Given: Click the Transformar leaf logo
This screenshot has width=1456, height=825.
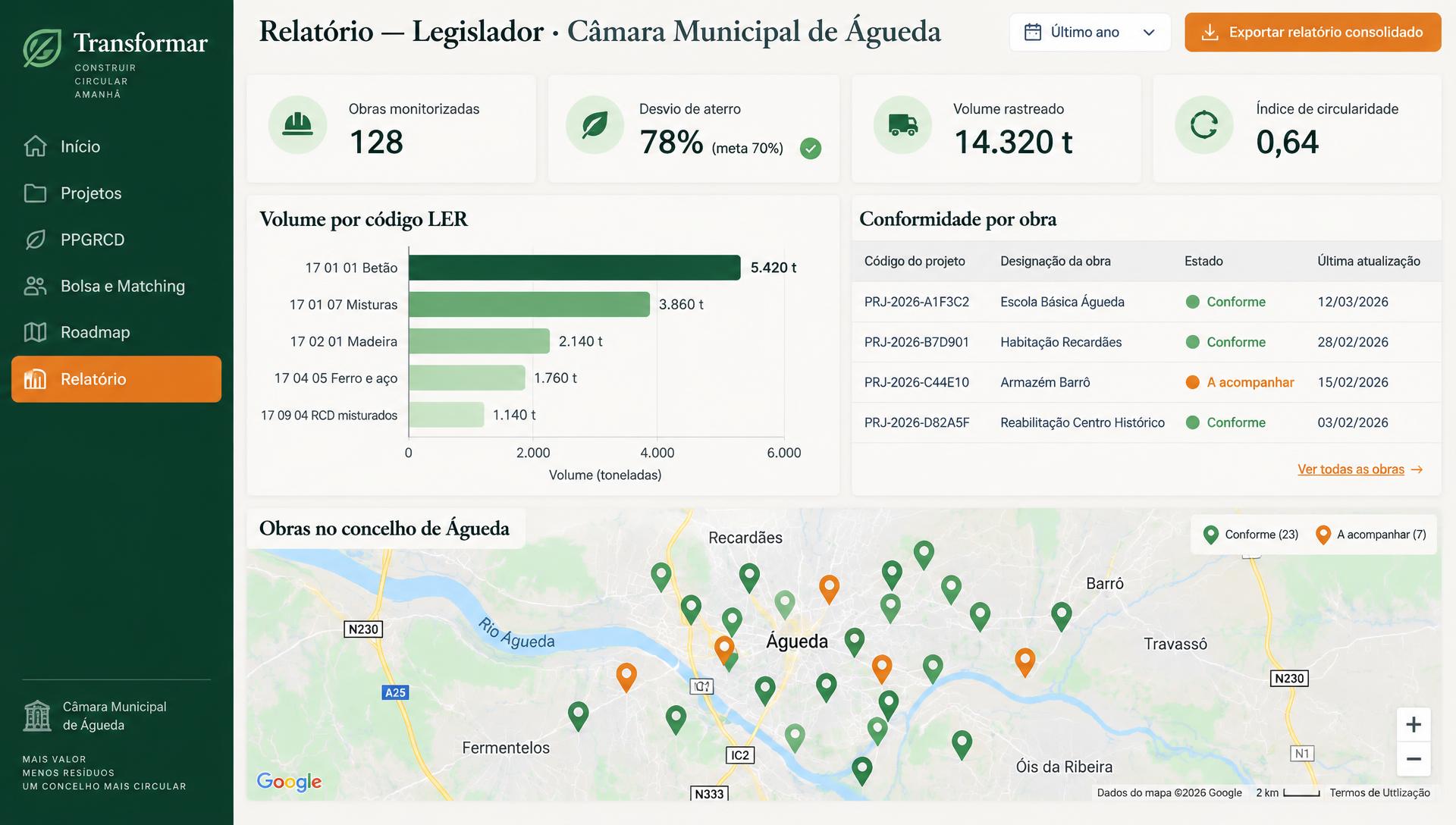Looking at the screenshot, I should (42, 48).
